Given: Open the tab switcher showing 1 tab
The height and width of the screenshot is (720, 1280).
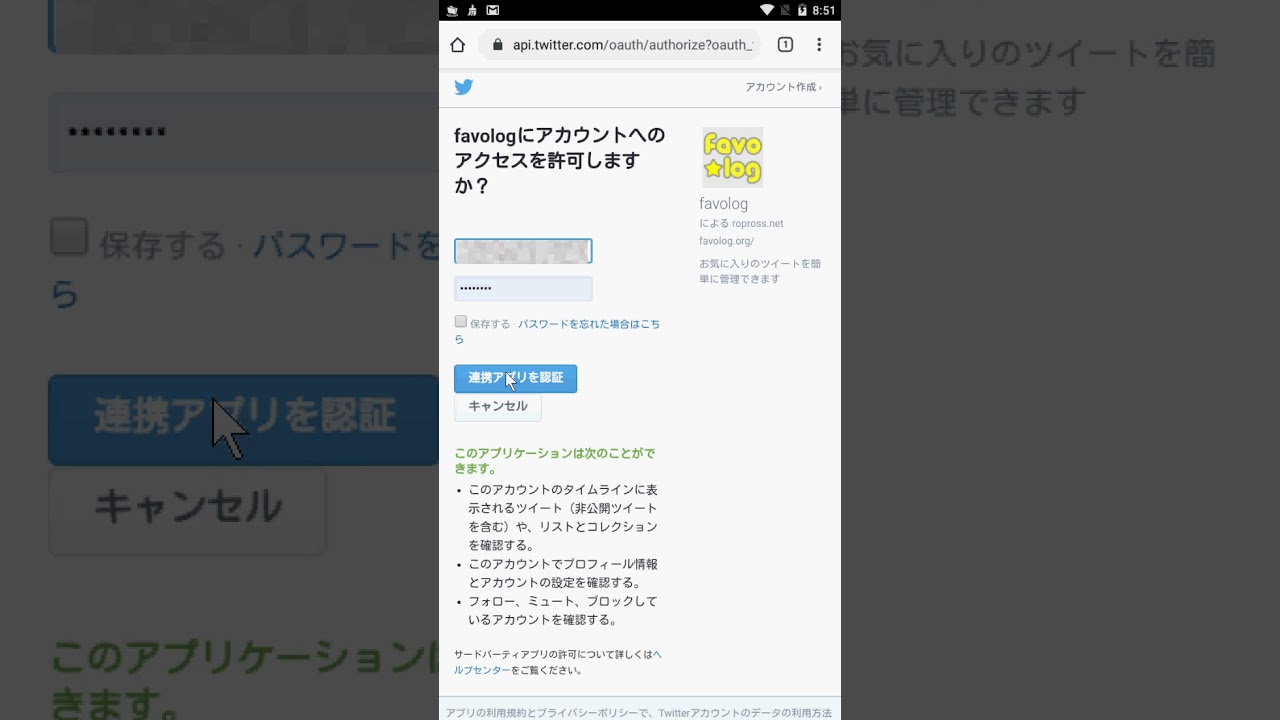Looking at the screenshot, I should point(785,45).
